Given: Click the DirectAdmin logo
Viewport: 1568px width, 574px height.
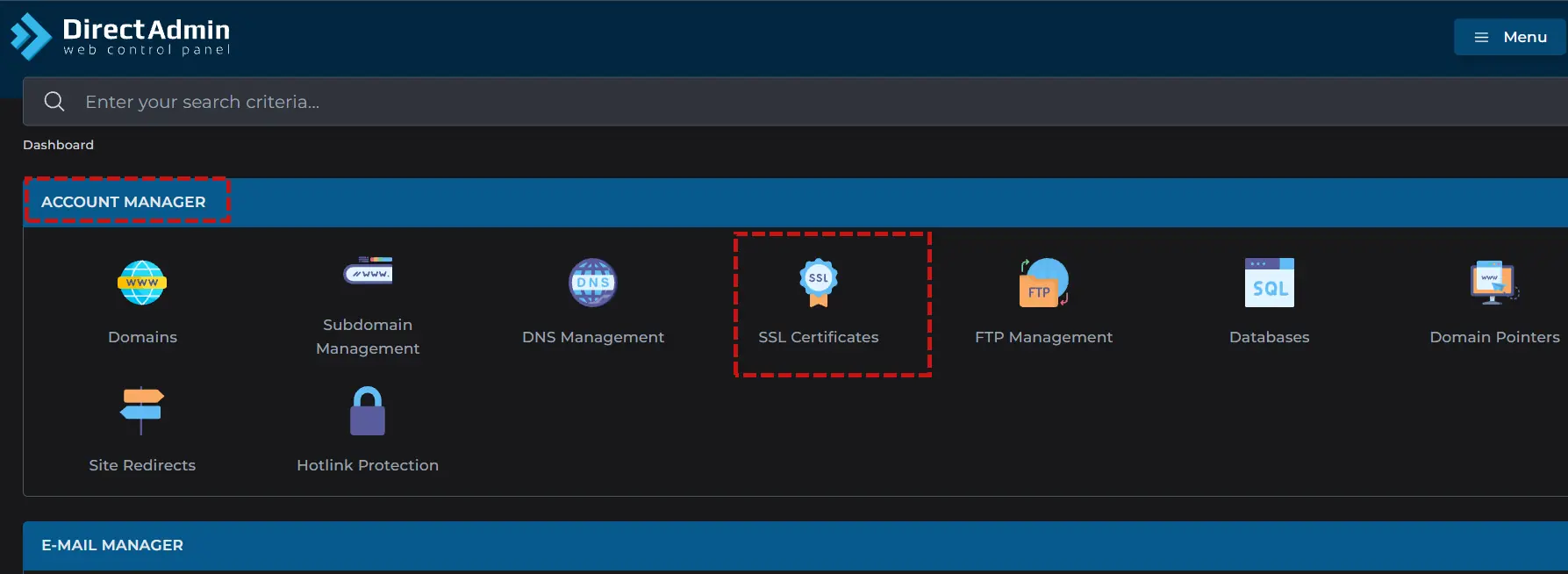Looking at the screenshot, I should [x=120, y=37].
